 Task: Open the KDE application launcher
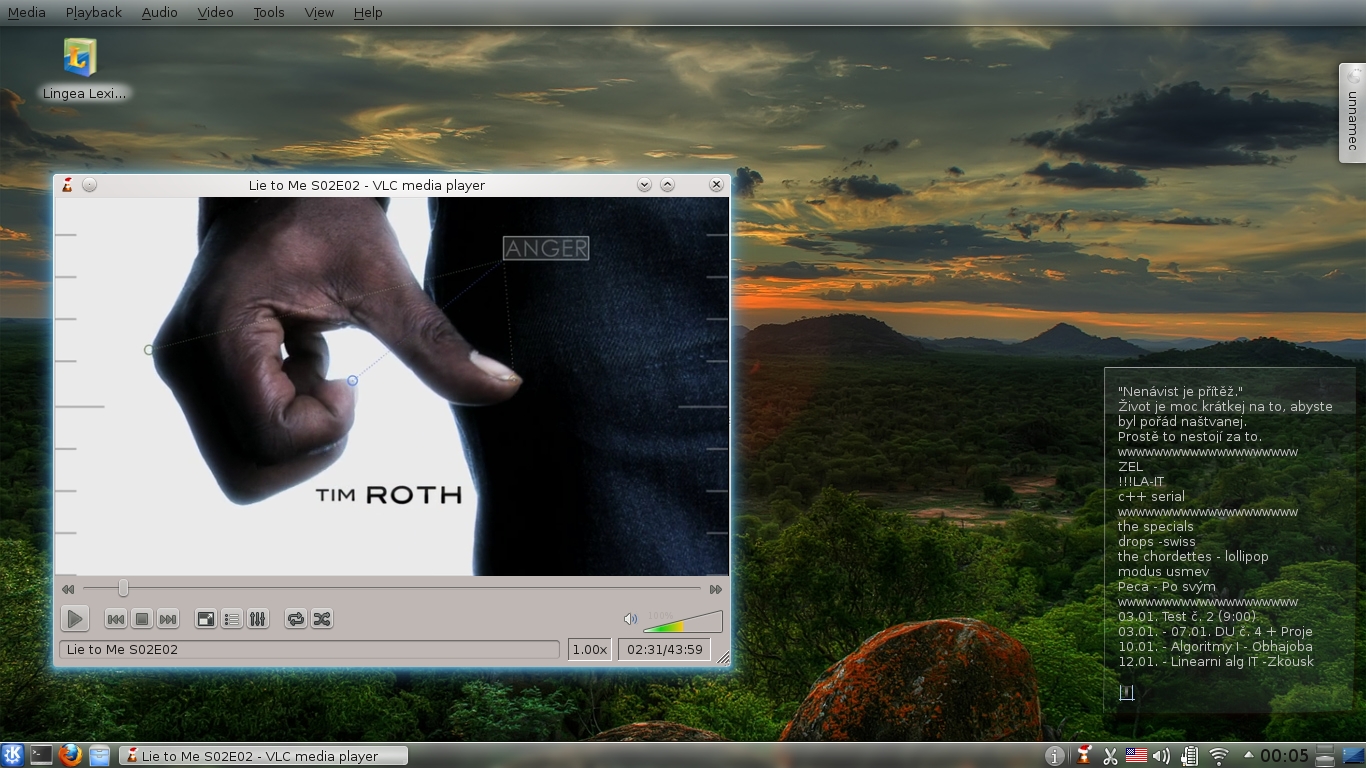pyautogui.click(x=13, y=755)
